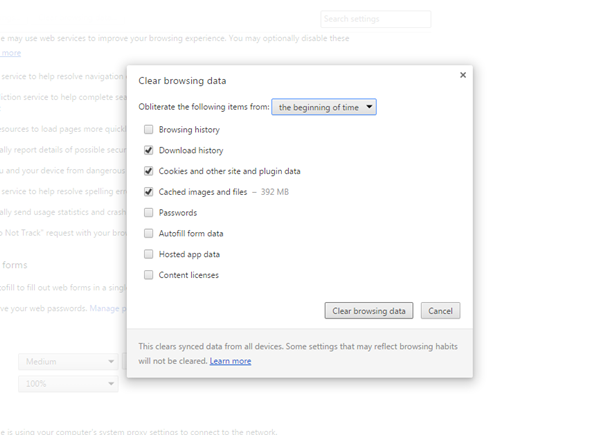600x435 pixels.
Task: Check the Autofill form data checkbox
Action: 149,234
